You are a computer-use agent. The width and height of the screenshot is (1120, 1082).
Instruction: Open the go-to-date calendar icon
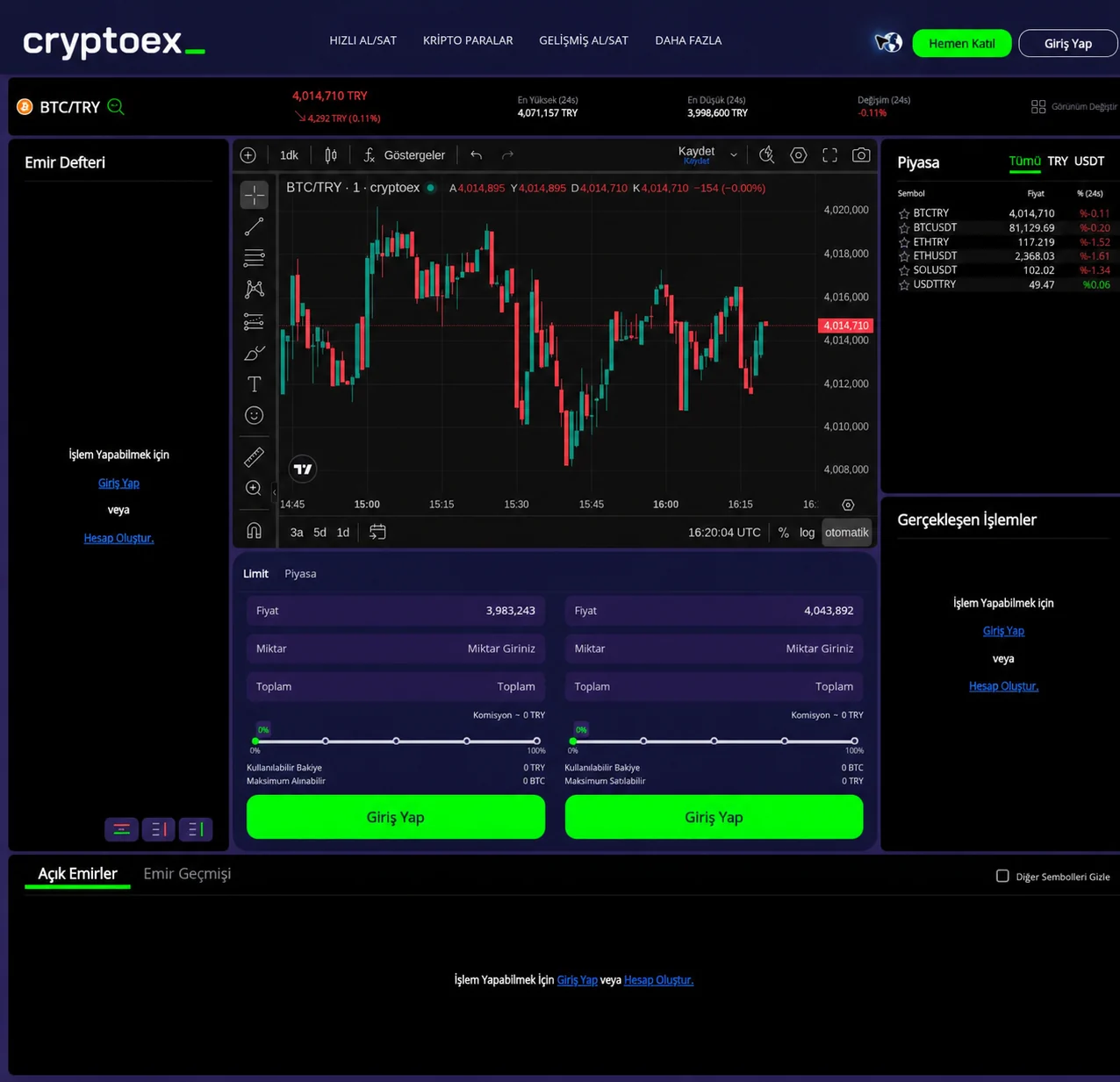tap(377, 532)
